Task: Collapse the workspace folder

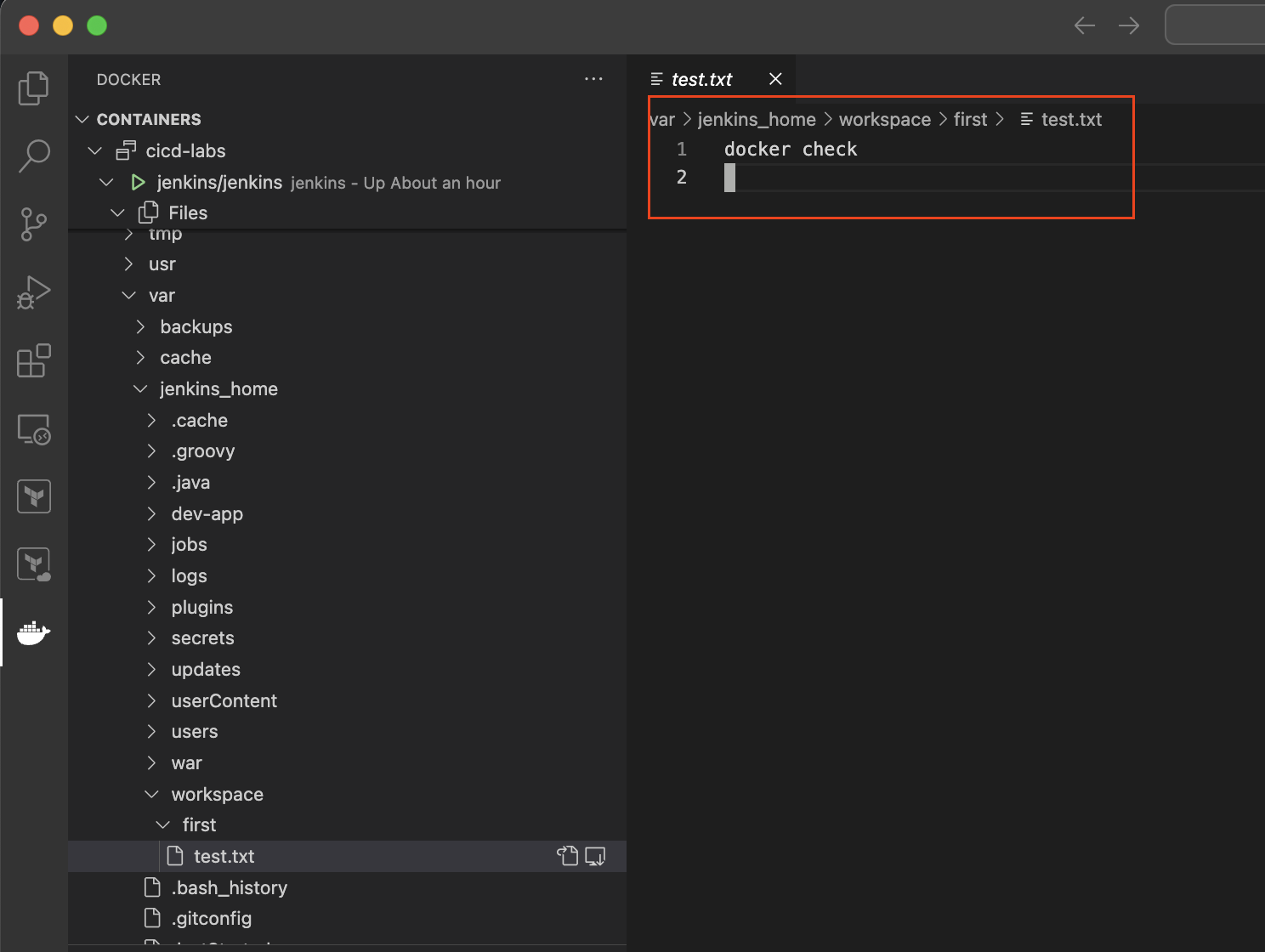Action: click(x=151, y=794)
